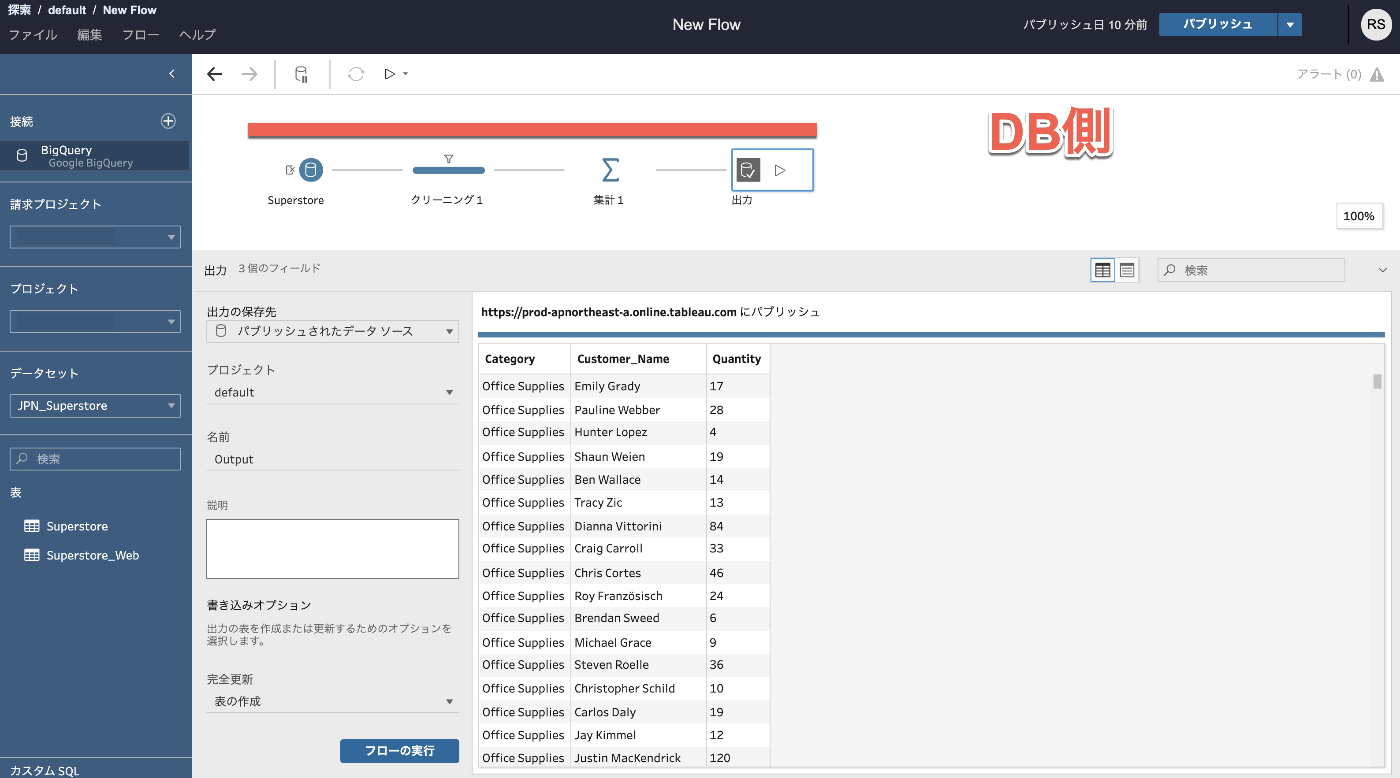Open the 表の作成 write option dropdown
This screenshot has height=778, width=1400.
(x=332, y=701)
